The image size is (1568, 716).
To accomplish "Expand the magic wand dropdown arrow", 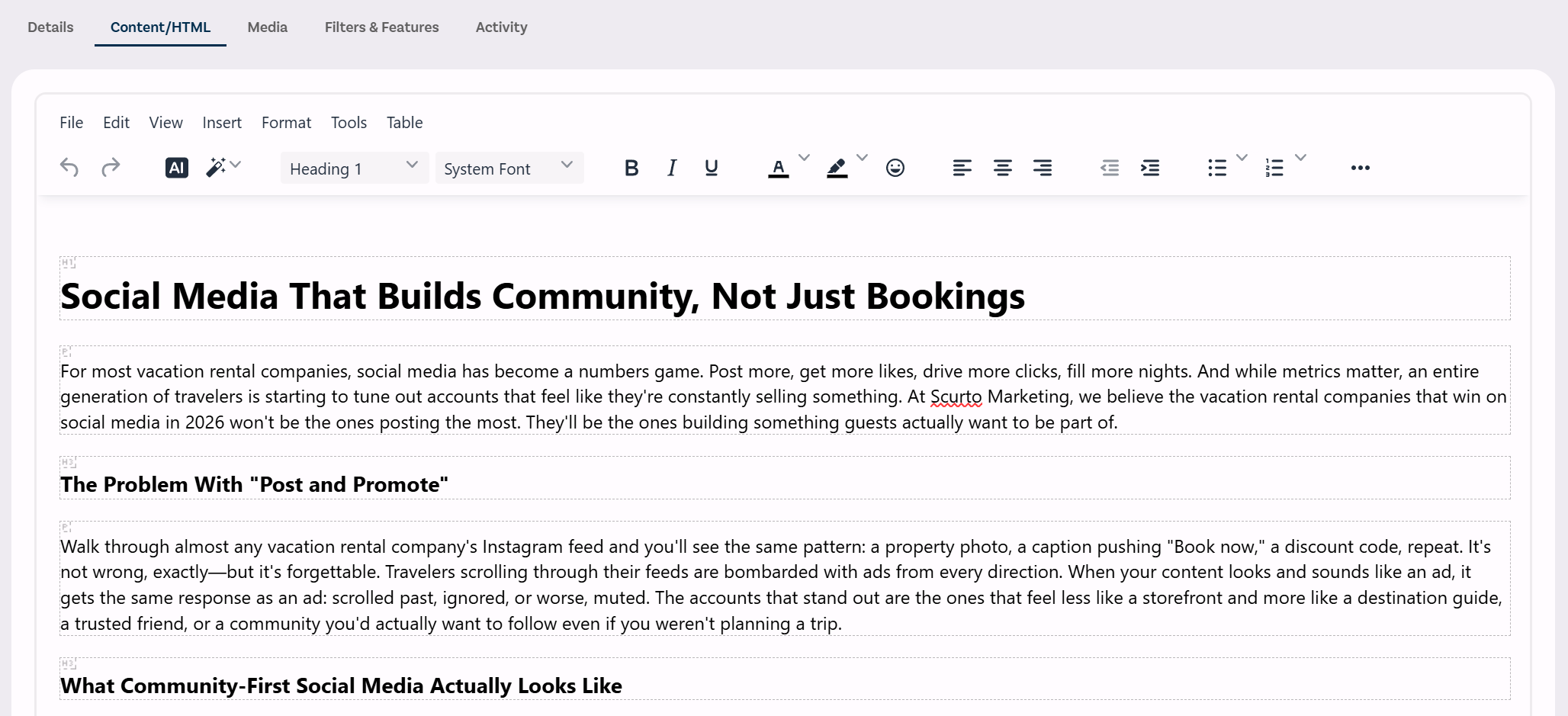I will 236,164.
